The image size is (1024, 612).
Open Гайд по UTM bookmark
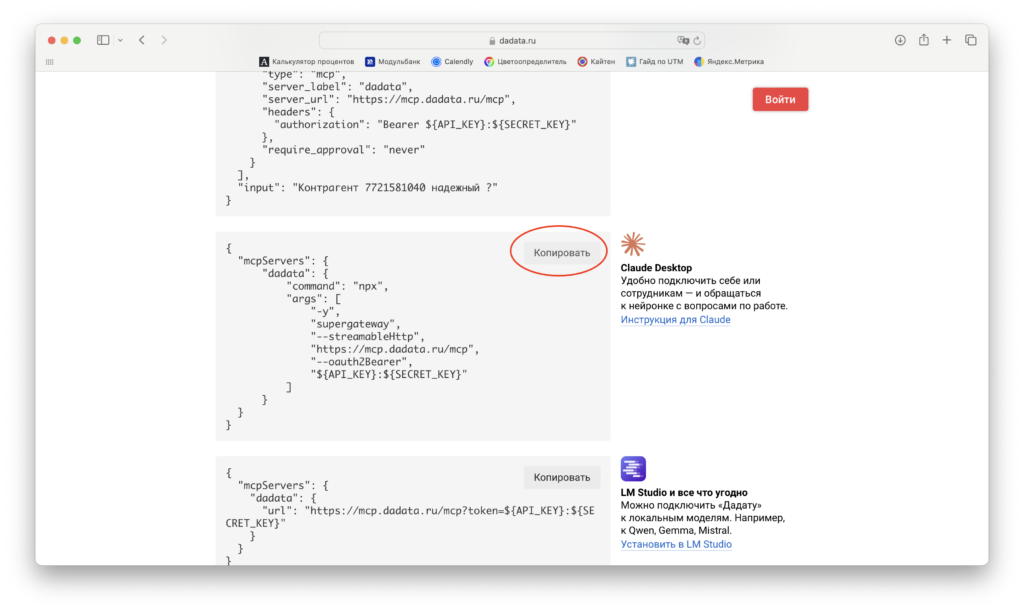[x=654, y=61]
